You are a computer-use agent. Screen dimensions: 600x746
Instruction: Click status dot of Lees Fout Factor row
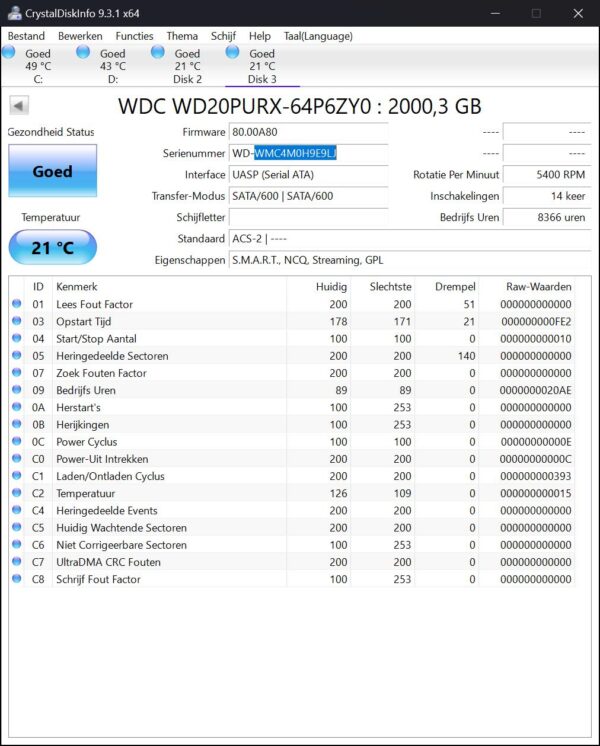[x=17, y=304]
